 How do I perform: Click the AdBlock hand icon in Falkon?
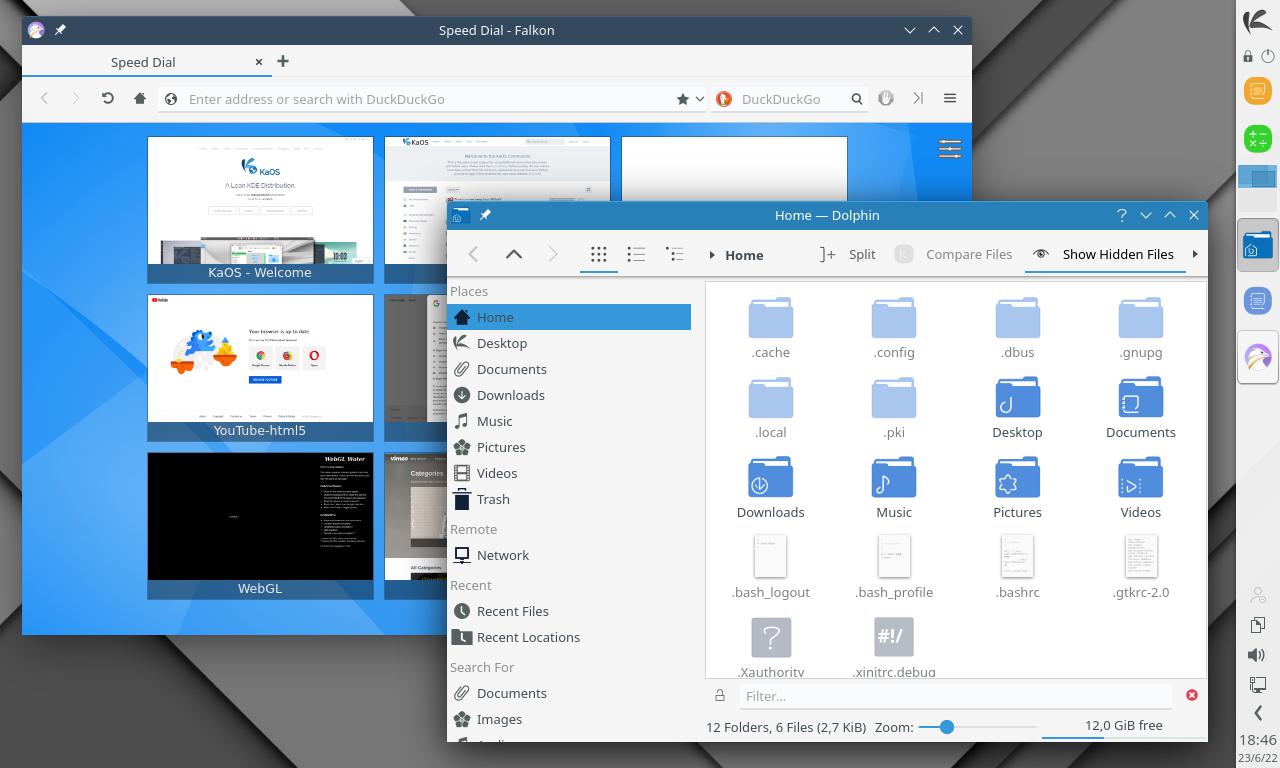[x=885, y=98]
